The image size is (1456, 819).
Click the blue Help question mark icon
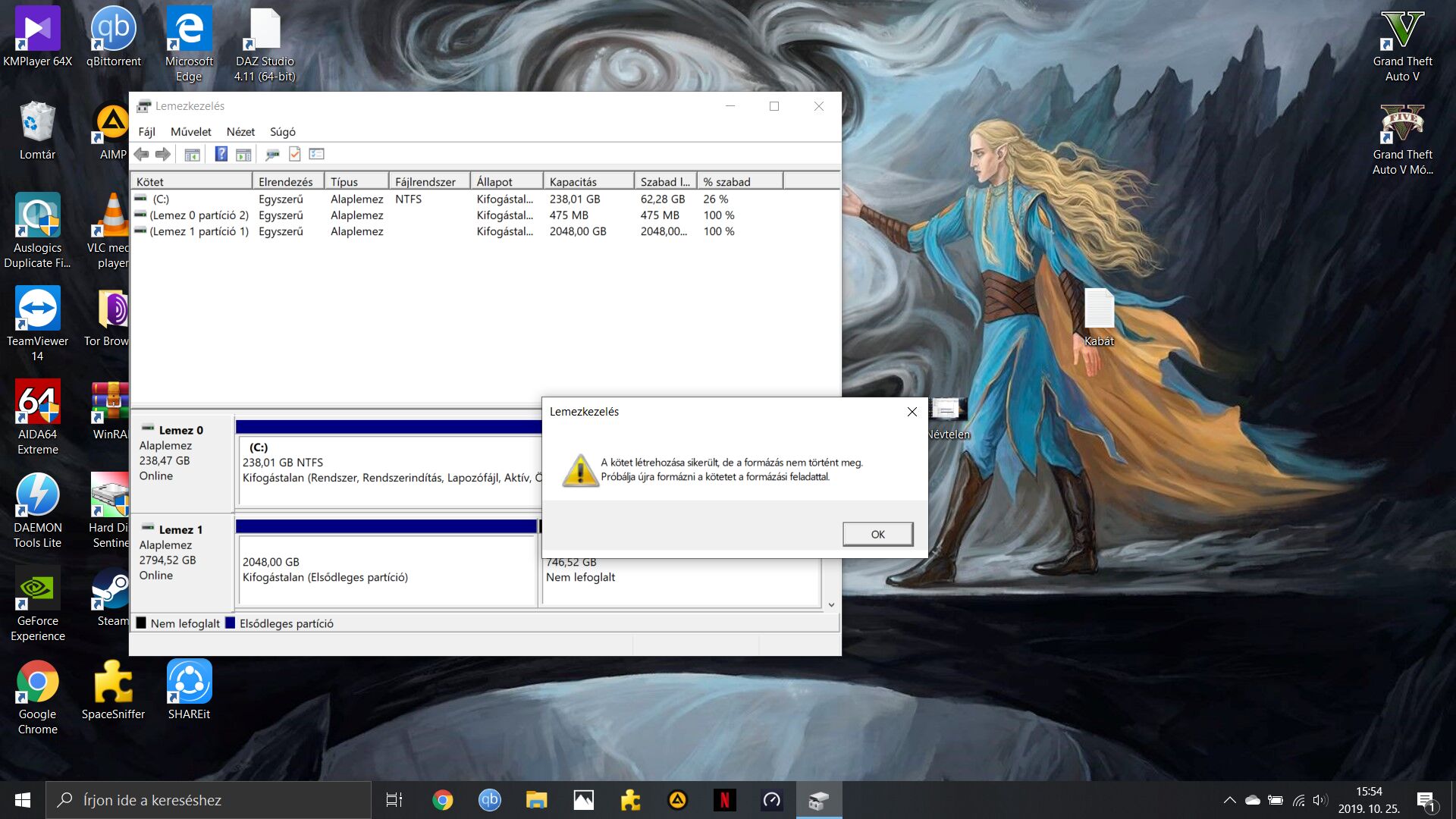tap(221, 155)
